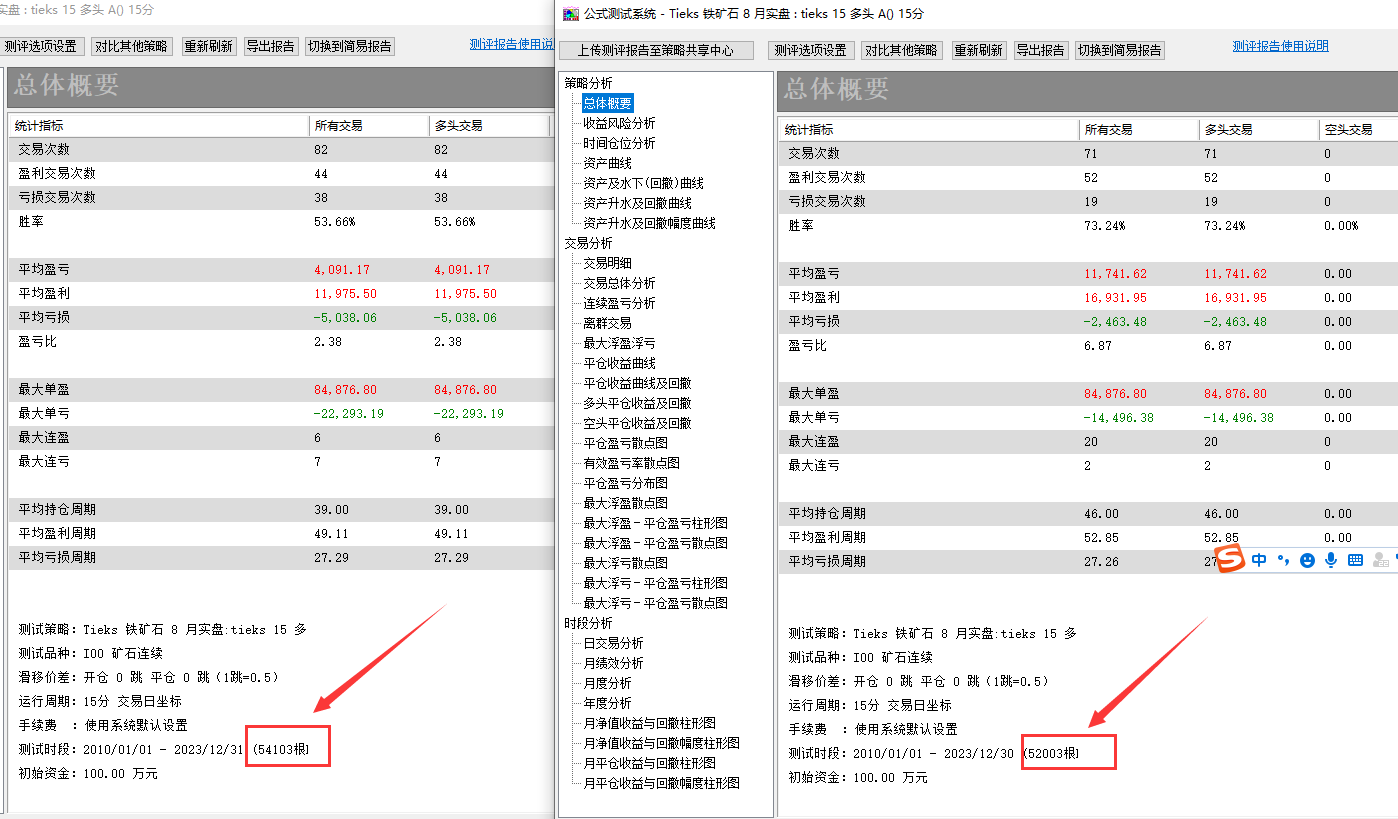Open the IME soft keyboard icon
The height and width of the screenshot is (819, 1398).
(x=1356, y=561)
